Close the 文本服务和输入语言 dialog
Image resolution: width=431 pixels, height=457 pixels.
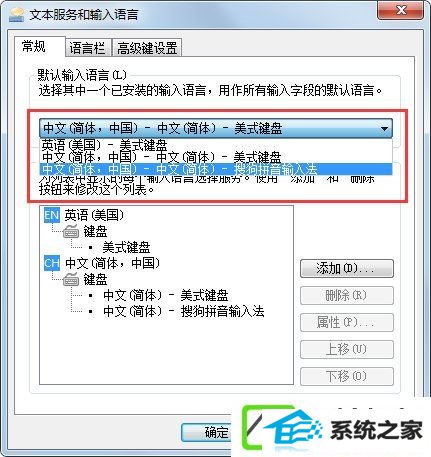(x=401, y=10)
